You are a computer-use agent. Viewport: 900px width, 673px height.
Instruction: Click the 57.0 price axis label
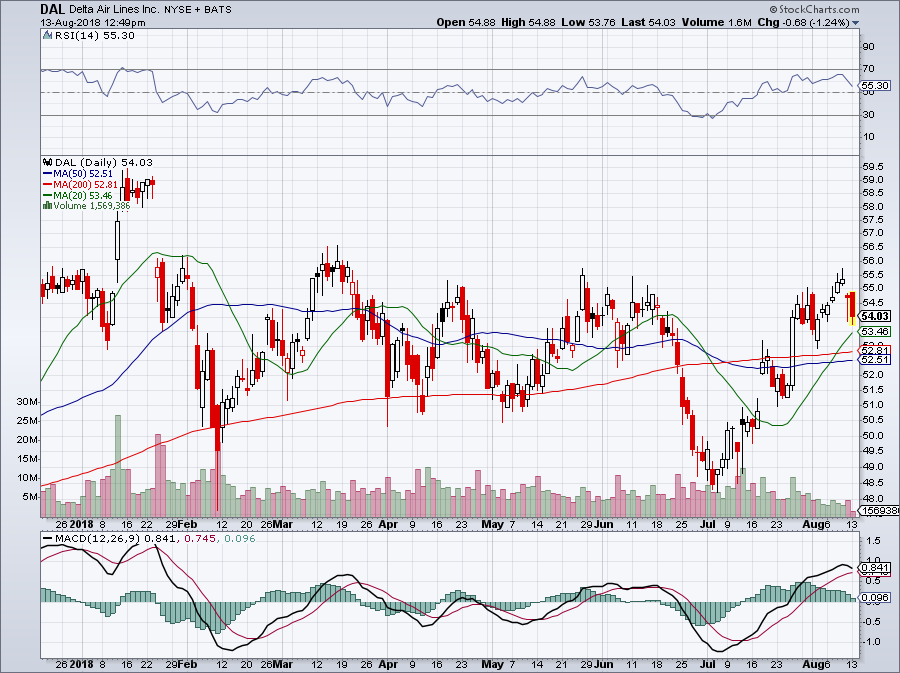click(x=872, y=233)
